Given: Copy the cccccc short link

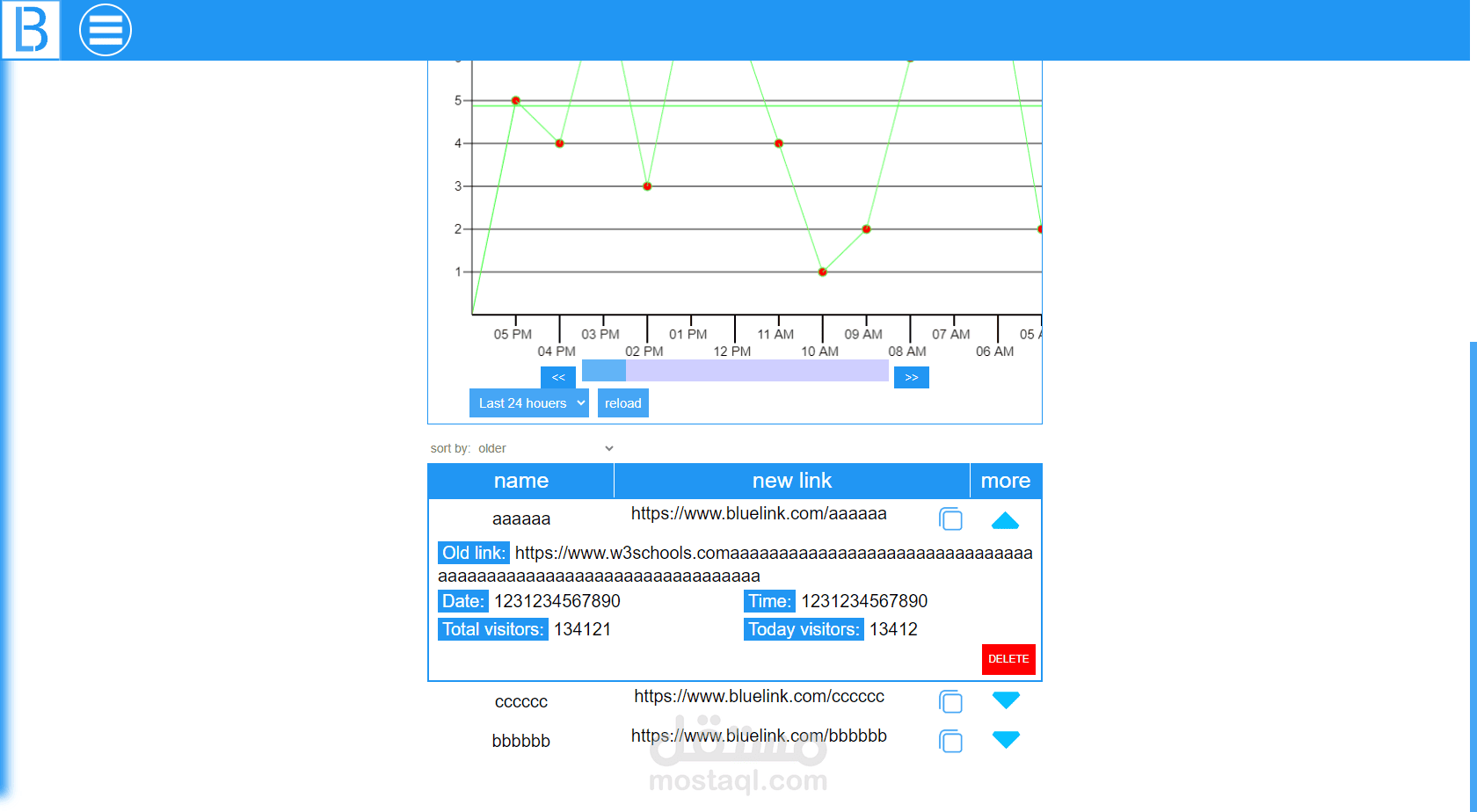Looking at the screenshot, I should pyautogui.click(x=950, y=701).
